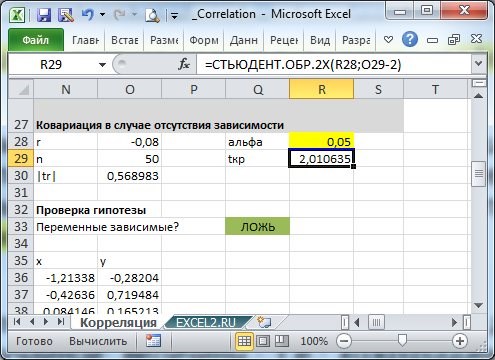
Task: Switch to the Главная ribbon tab
Action: click(x=85, y=40)
